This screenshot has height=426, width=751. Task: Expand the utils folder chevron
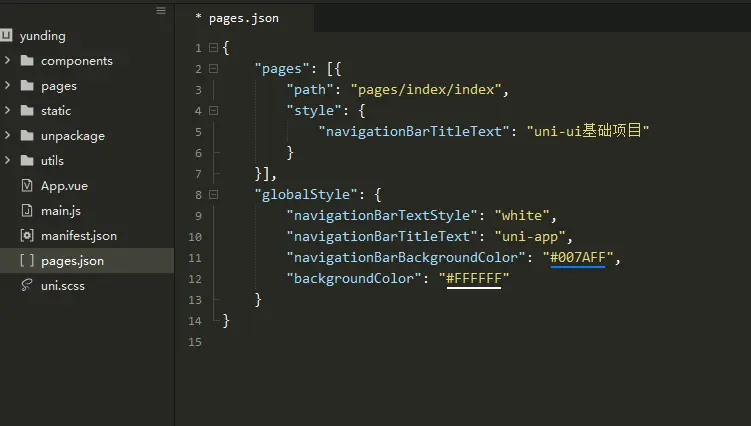(7, 160)
